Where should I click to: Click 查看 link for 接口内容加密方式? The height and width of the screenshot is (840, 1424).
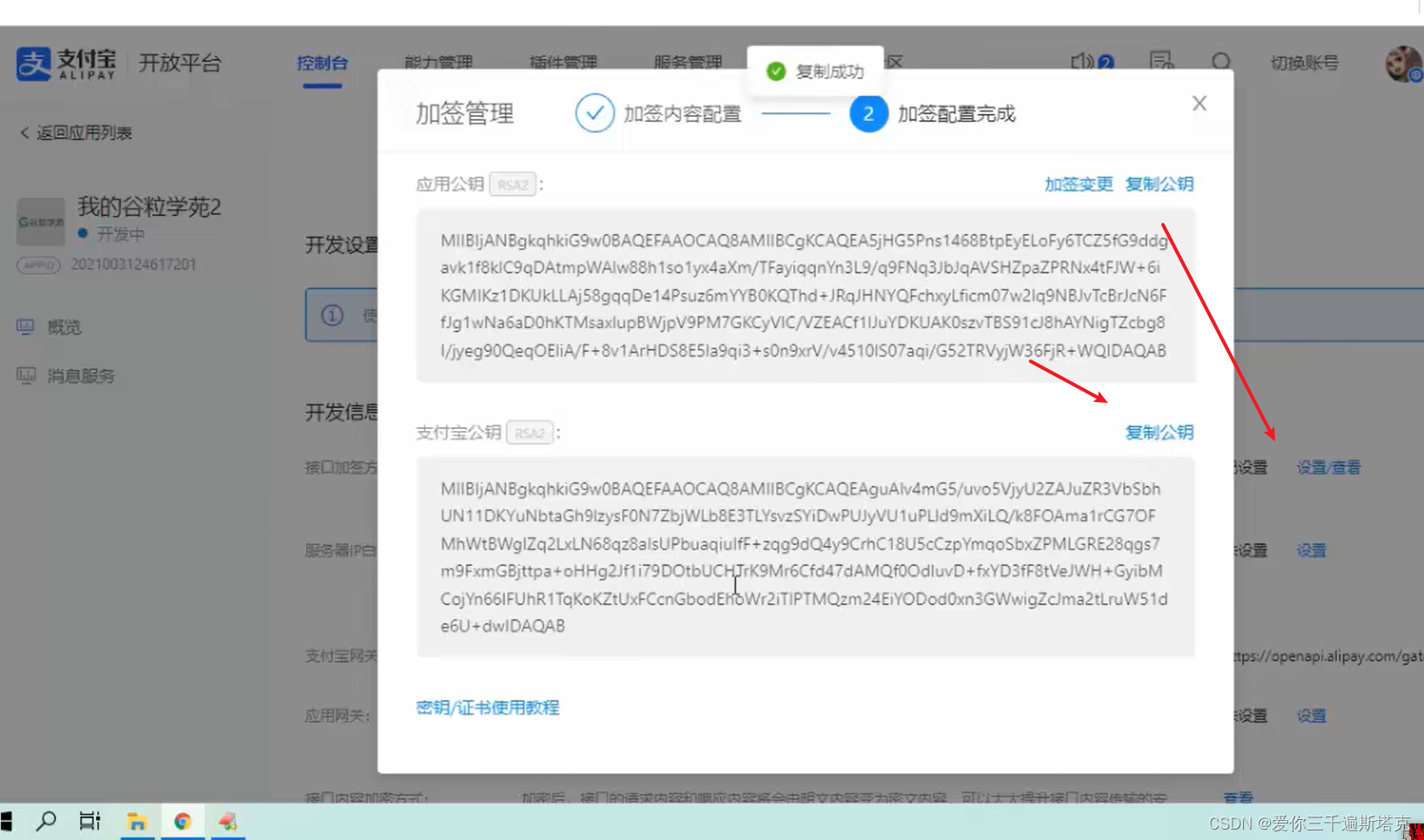coord(1238,797)
